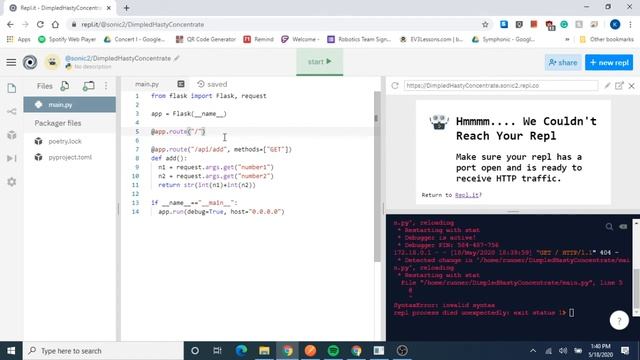The image size is (640, 360).
Task: Open preview in a new tab
Action: pos(619,85)
